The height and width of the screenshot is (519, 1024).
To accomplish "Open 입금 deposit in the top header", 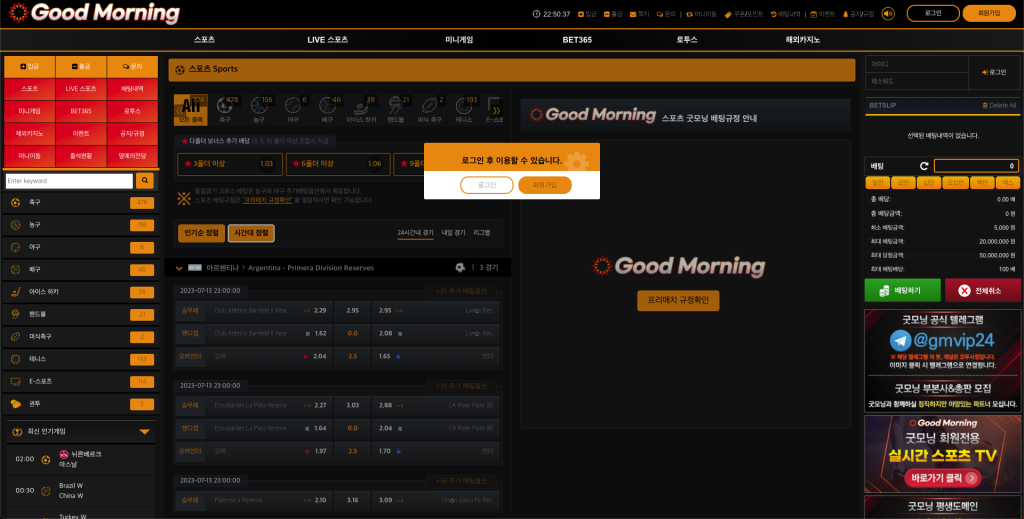I will (x=587, y=14).
